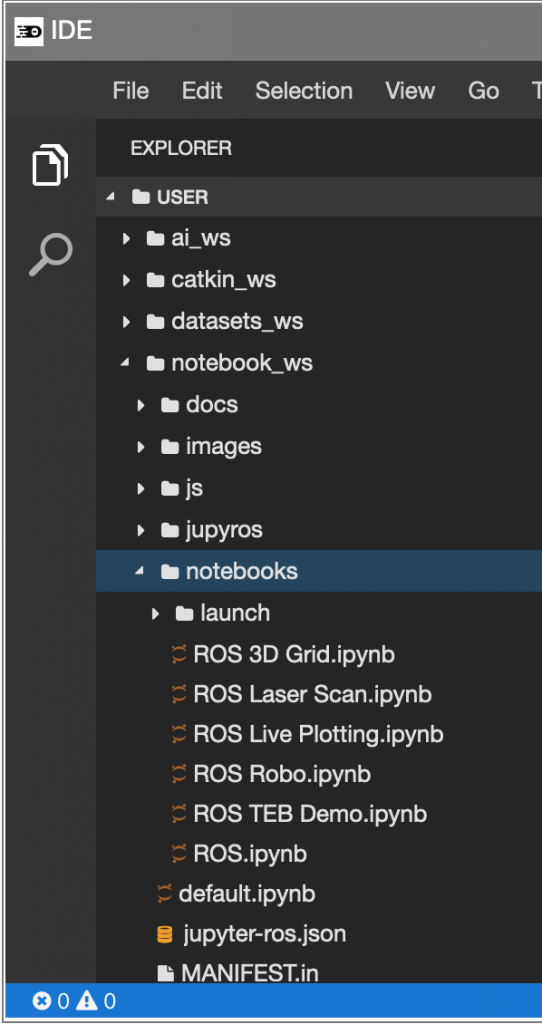Open the Explorer files icon in sidebar
The width and height of the screenshot is (542, 1024).
click(50, 164)
